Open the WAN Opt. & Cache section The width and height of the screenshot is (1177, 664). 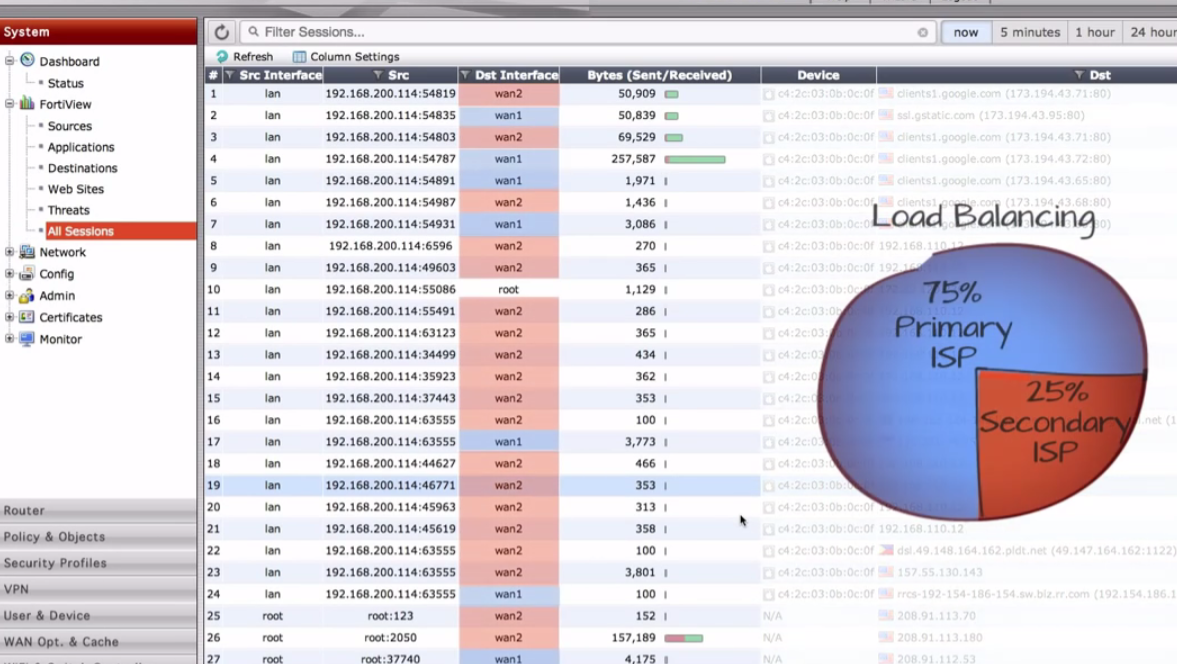(x=98, y=641)
